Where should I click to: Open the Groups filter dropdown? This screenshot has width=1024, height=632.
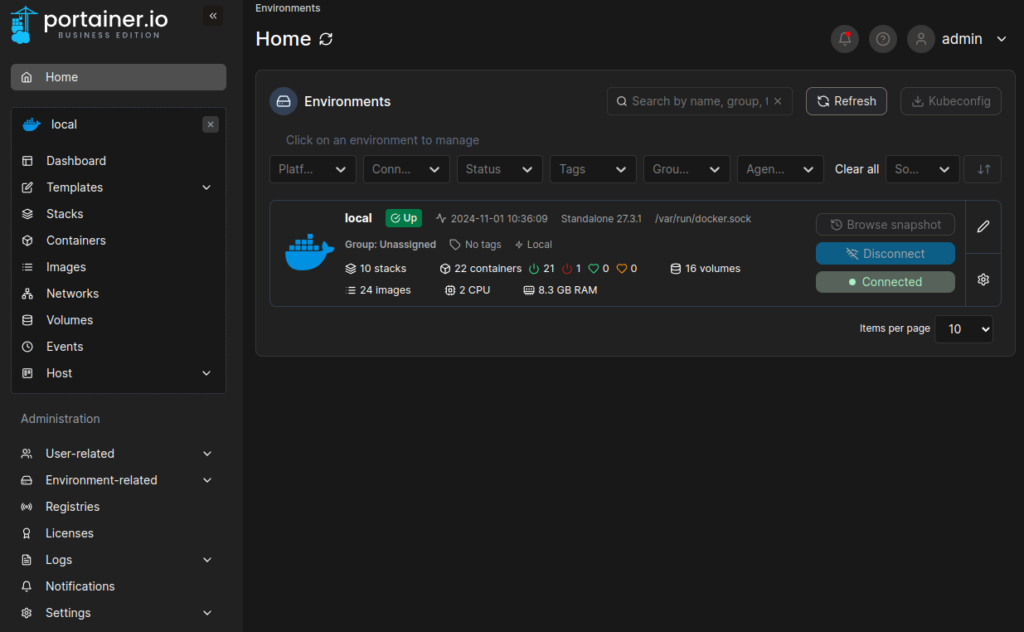pos(686,169)
